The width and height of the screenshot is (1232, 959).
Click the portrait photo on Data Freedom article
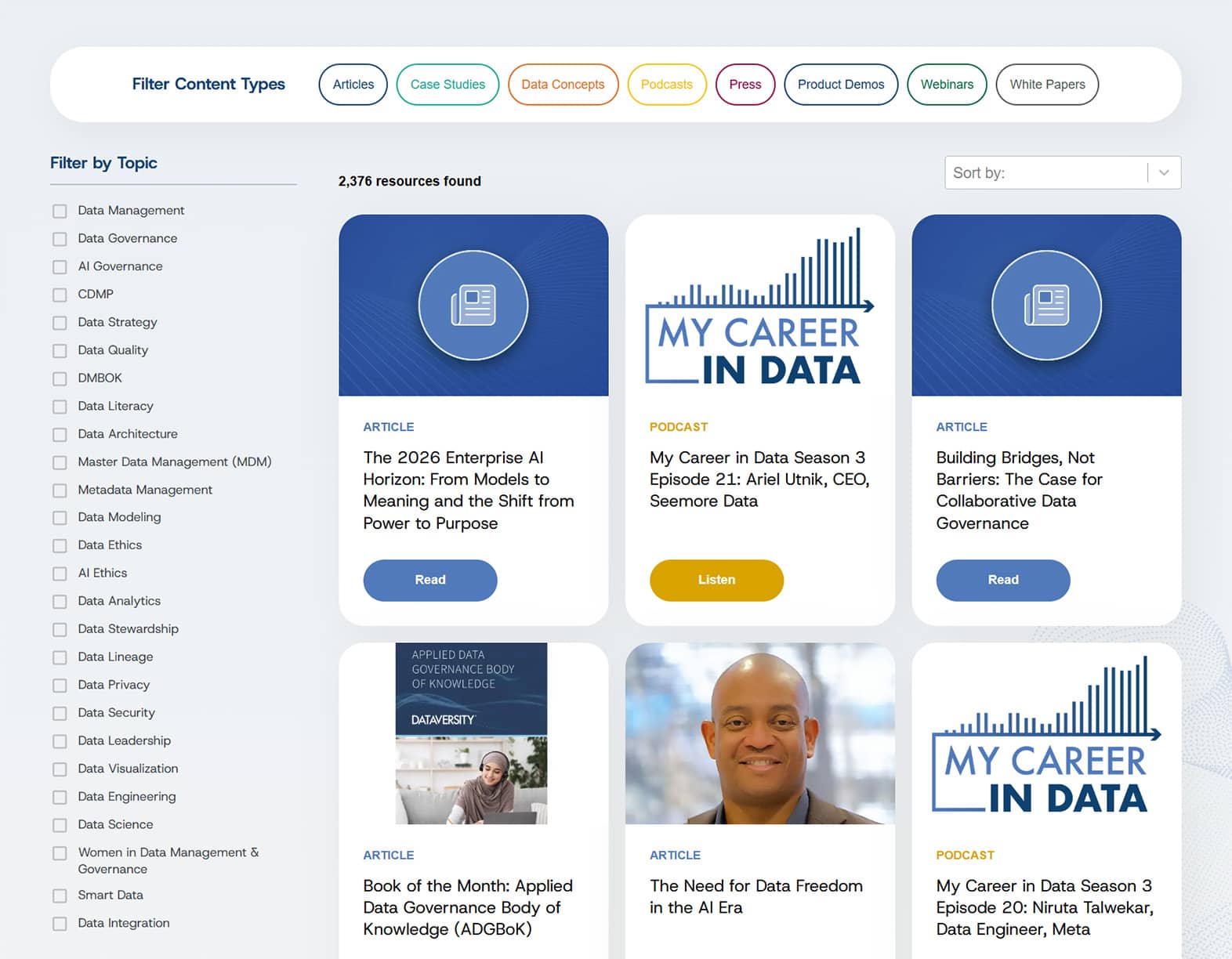pos(759,733)
